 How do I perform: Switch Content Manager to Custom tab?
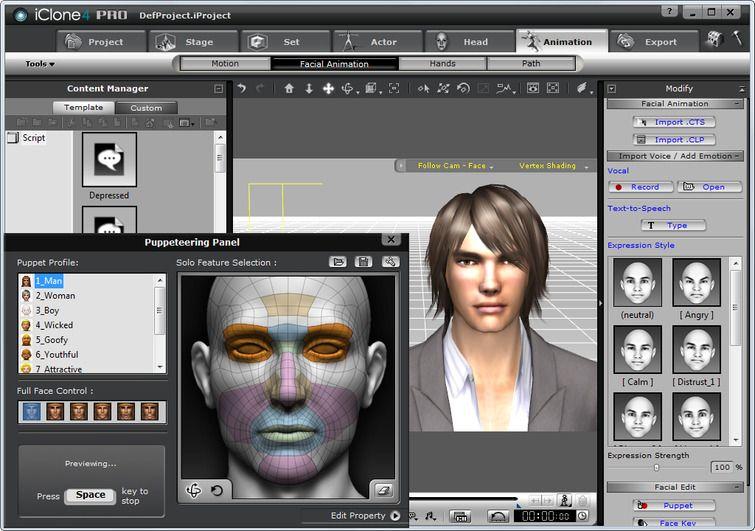coord(146,108)
